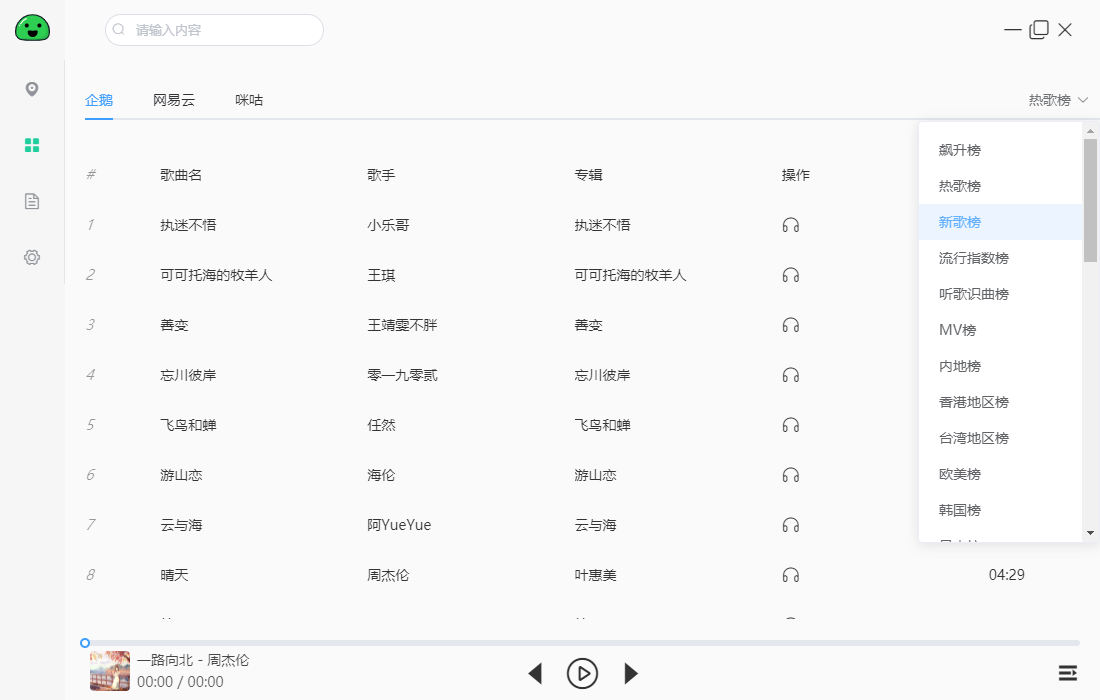Play 执迷不悟 via its headphone icon
This screenshot has height=700, width=1100.
click(x=791, y=225)
